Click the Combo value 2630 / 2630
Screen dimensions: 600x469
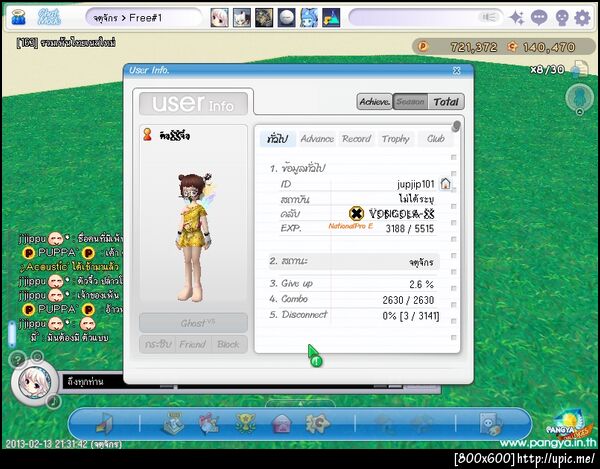tap(408, 300)
